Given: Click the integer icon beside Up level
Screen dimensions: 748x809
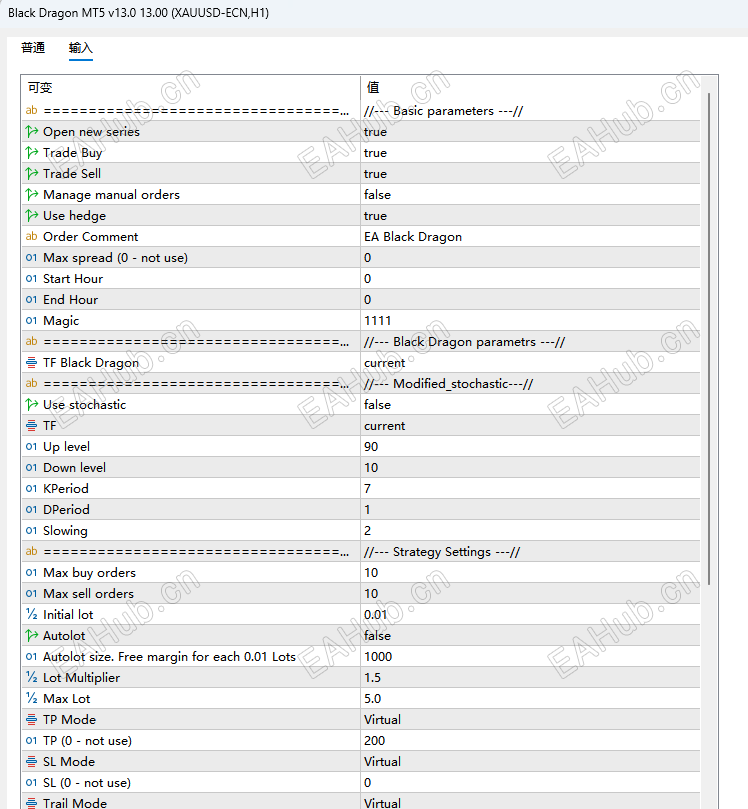Looking at the screenshot, I should coord(31,446).
